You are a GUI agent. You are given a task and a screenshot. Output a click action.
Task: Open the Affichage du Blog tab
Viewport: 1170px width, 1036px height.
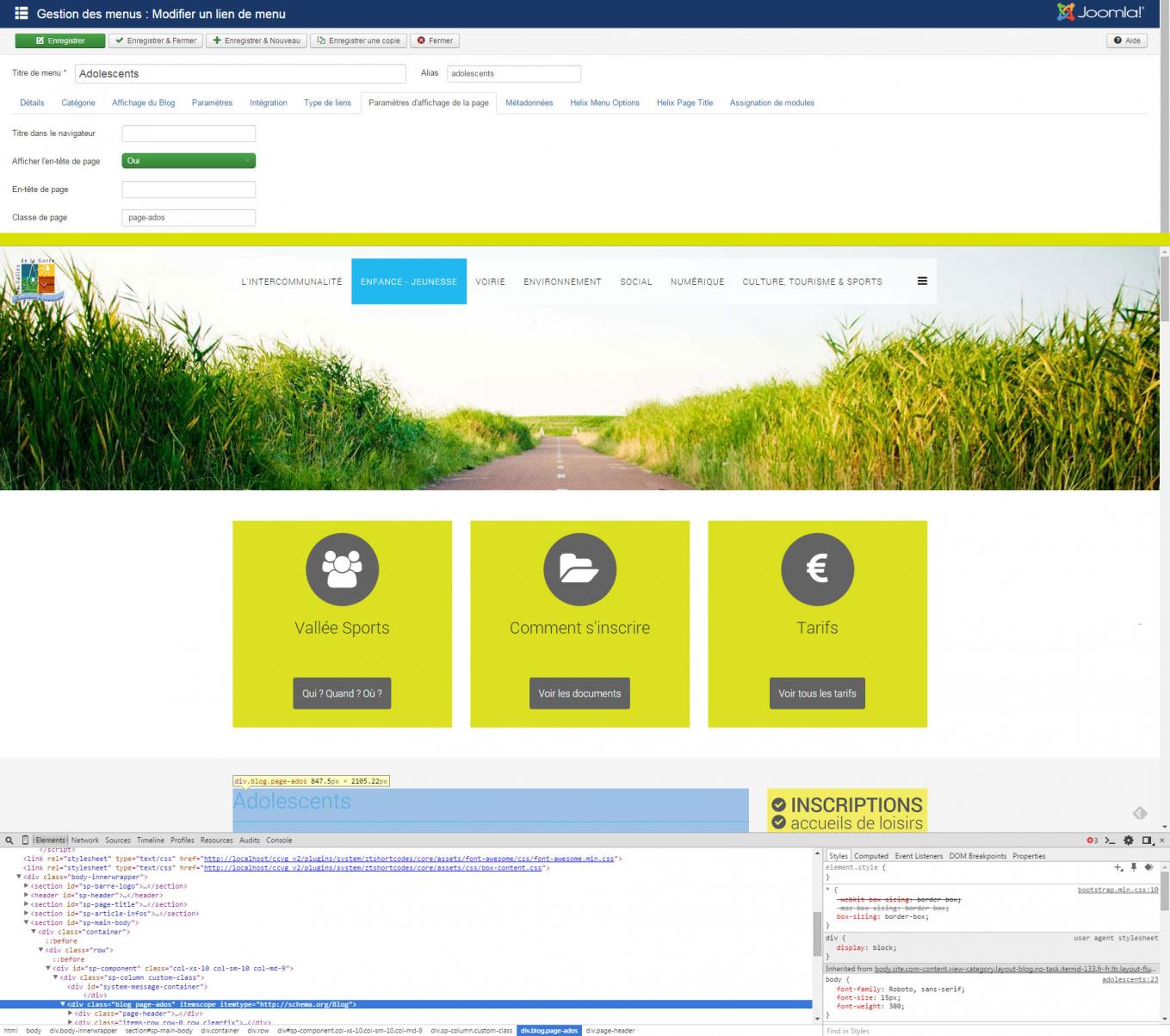coord(143,102)
